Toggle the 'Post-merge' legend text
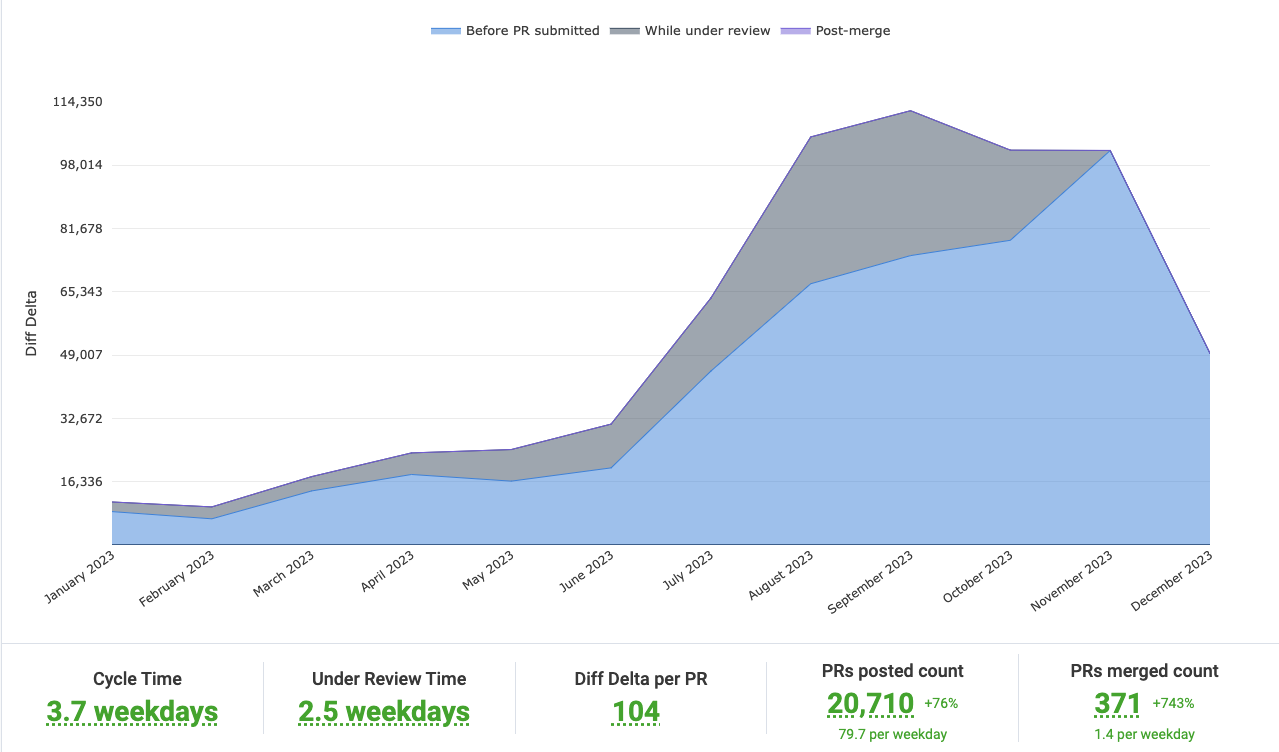Screen dimensions: 1279x752 (x=853, y=31)
